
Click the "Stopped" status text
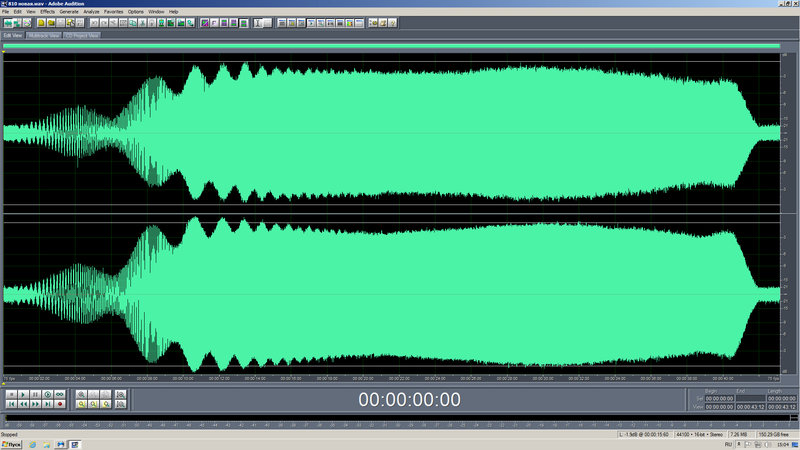point(9,435)
